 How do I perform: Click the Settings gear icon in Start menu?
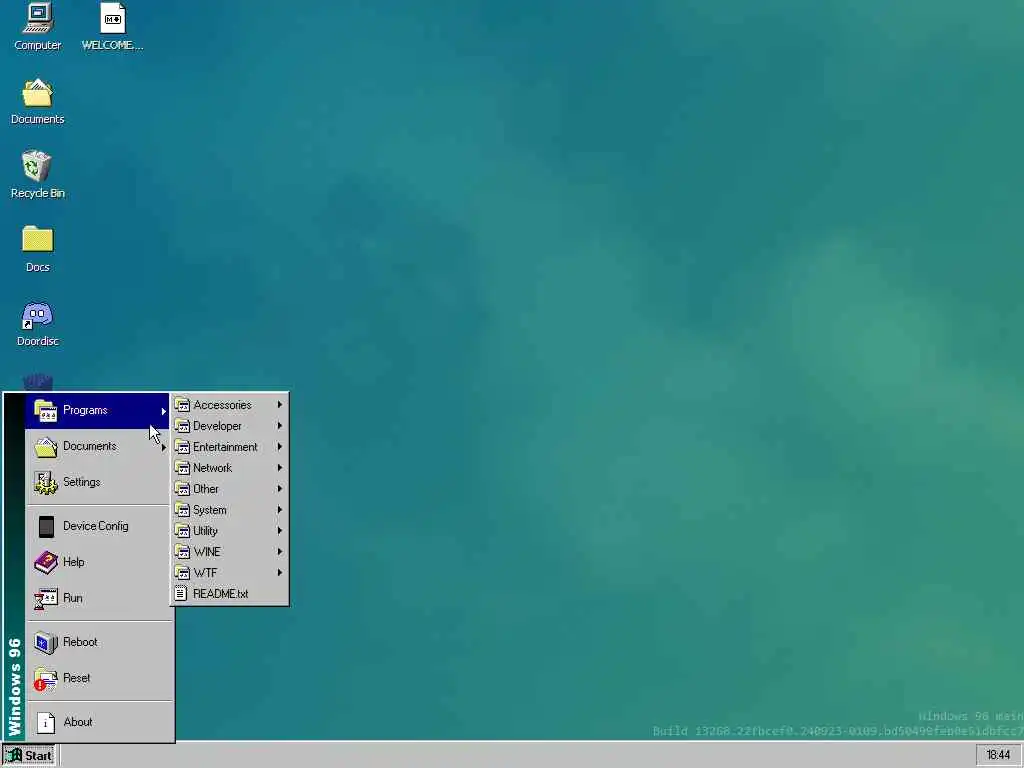click(x=46, y=483)
